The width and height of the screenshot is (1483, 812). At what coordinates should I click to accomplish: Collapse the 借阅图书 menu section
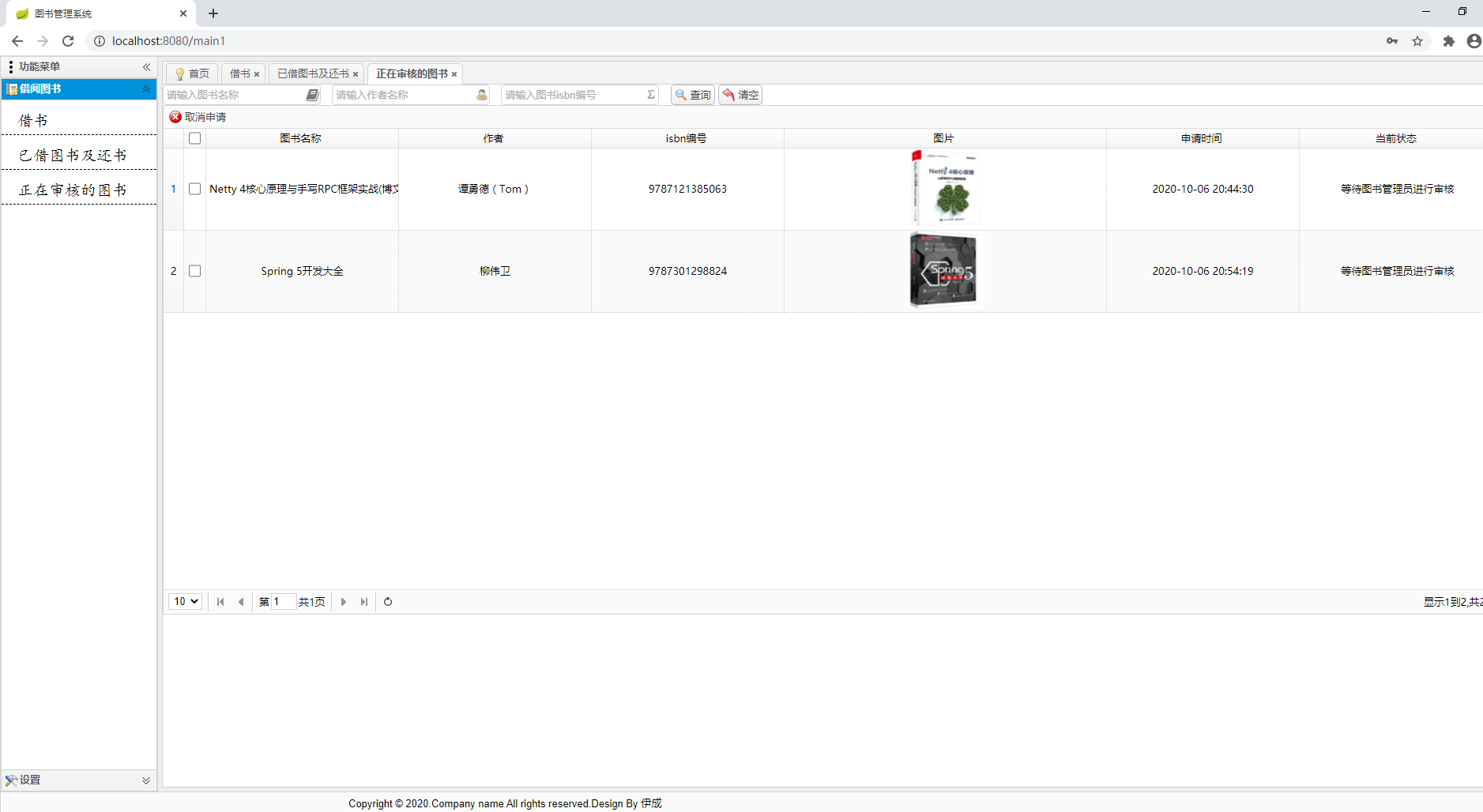point(145,89)
